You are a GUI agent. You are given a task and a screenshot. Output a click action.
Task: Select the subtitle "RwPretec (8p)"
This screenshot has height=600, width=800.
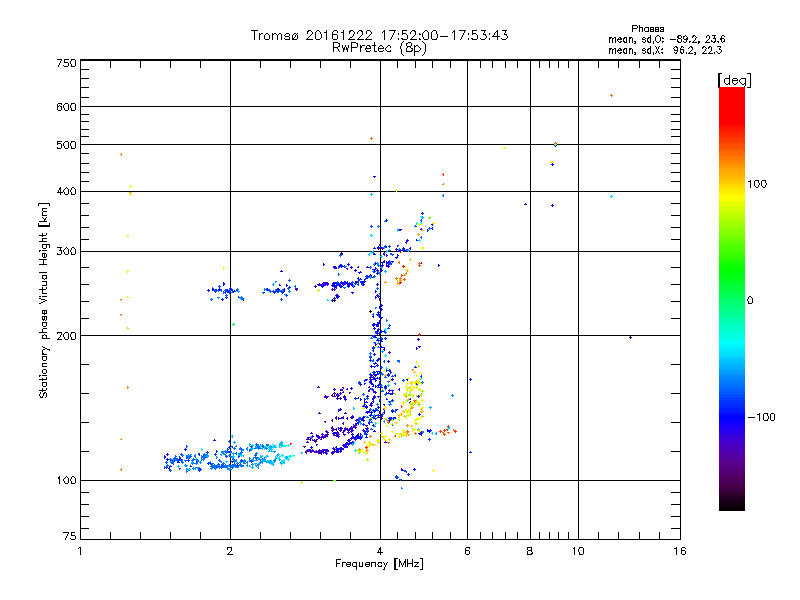point(379,48)
